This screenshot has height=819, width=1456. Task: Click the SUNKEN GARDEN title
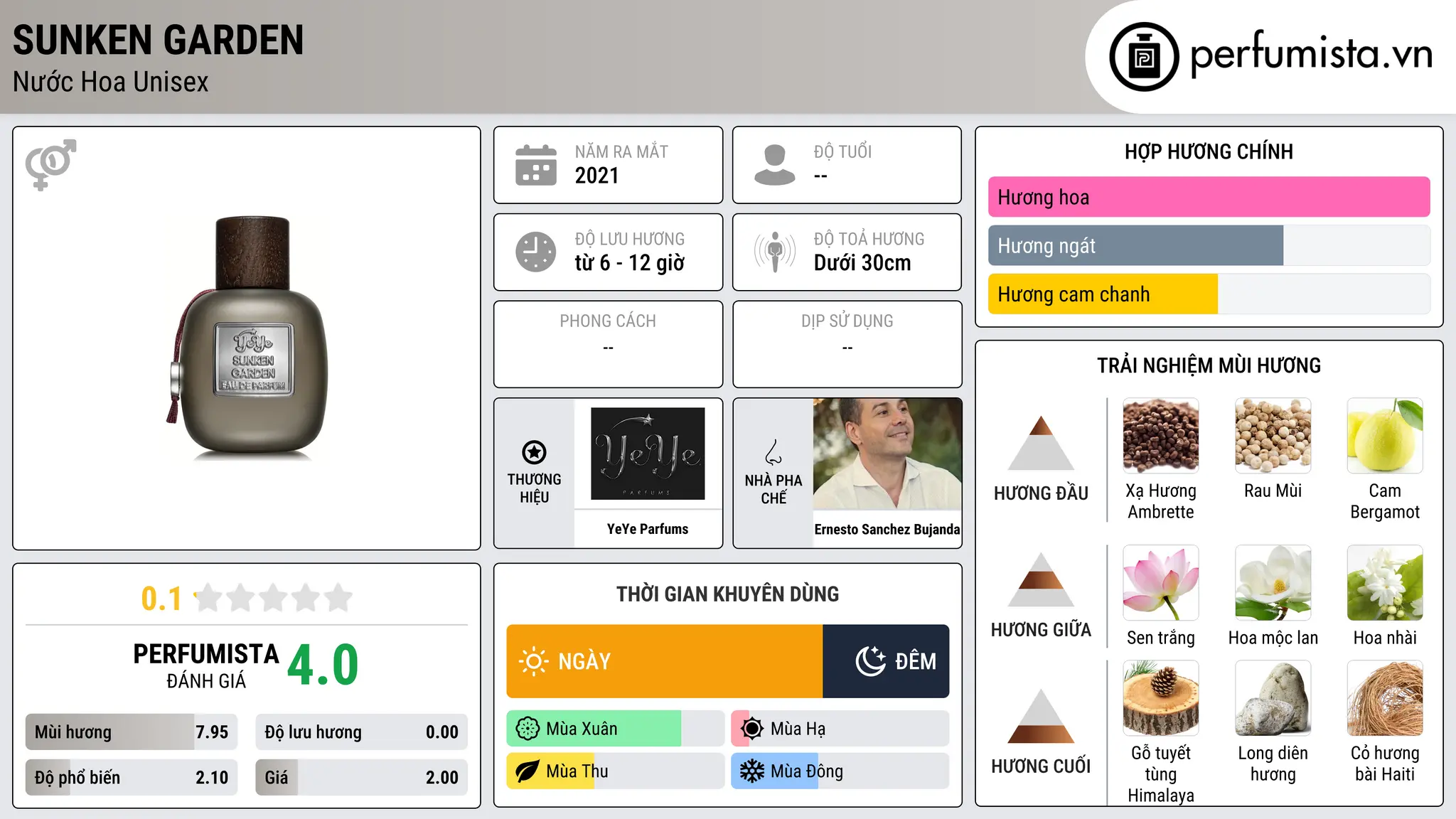[158, 40]
